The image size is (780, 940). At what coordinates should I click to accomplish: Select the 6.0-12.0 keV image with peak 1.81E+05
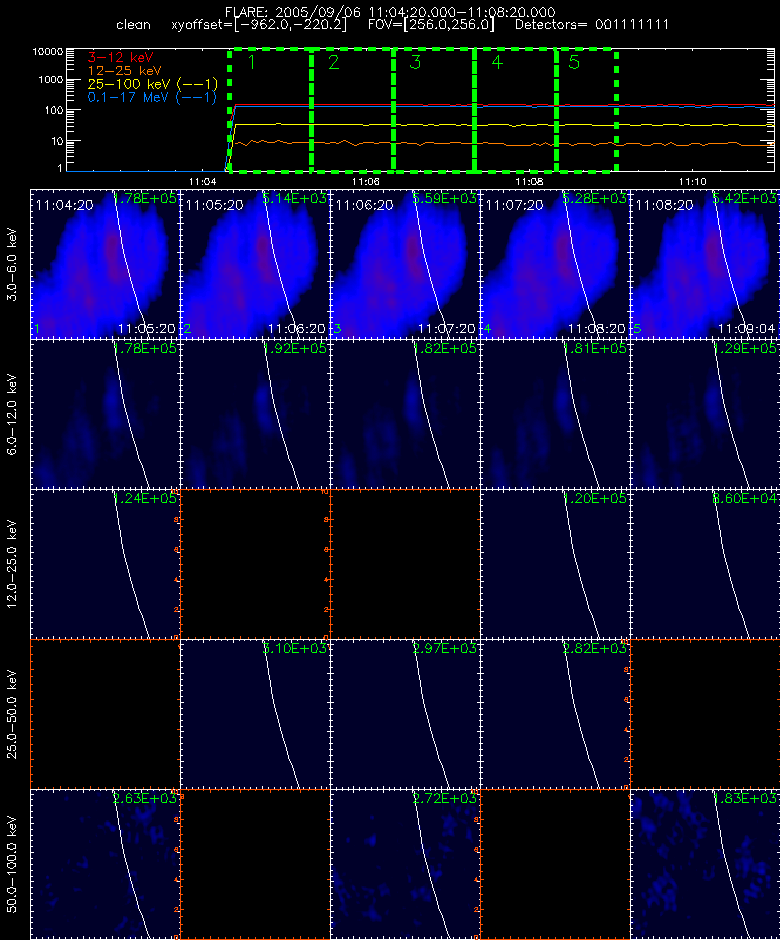point(555,414)
